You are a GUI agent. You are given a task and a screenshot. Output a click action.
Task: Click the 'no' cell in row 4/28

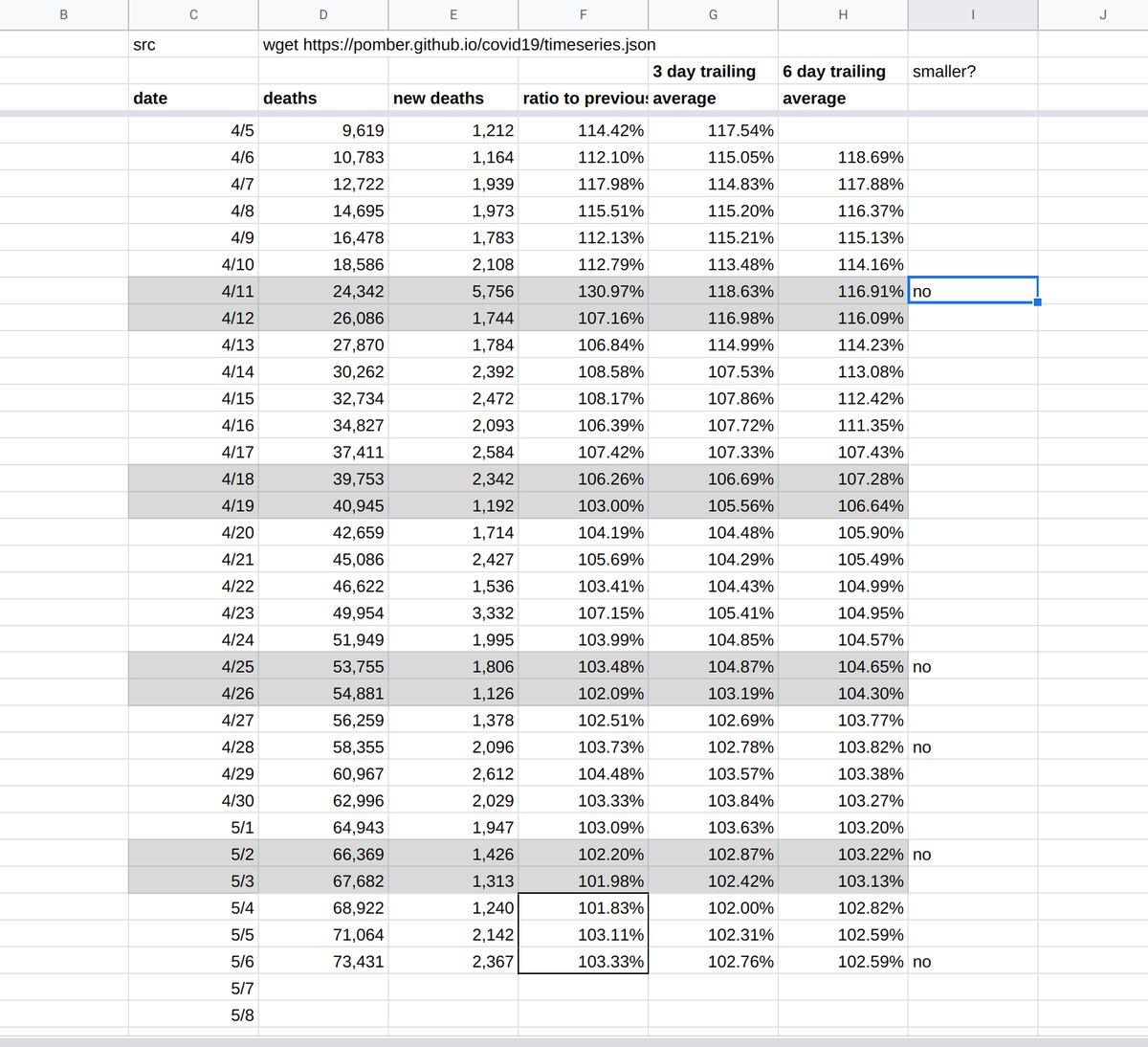(x=973, y=746)
